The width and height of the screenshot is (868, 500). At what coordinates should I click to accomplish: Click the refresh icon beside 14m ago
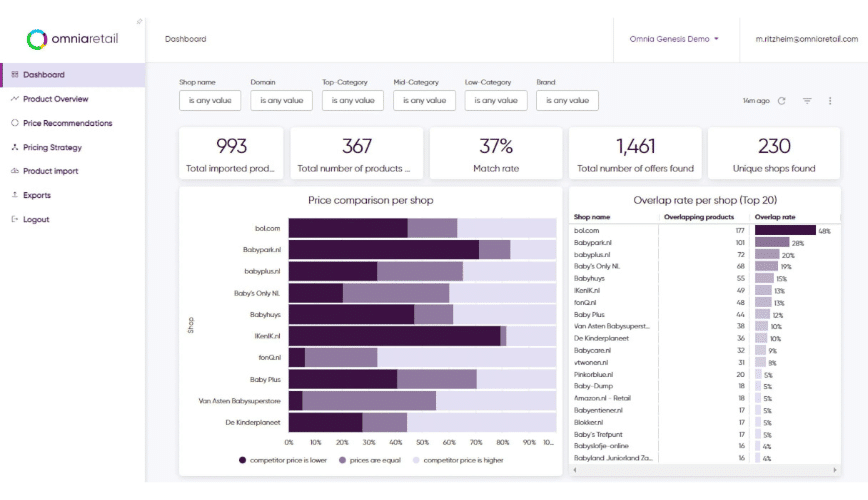tap(782, 101)
